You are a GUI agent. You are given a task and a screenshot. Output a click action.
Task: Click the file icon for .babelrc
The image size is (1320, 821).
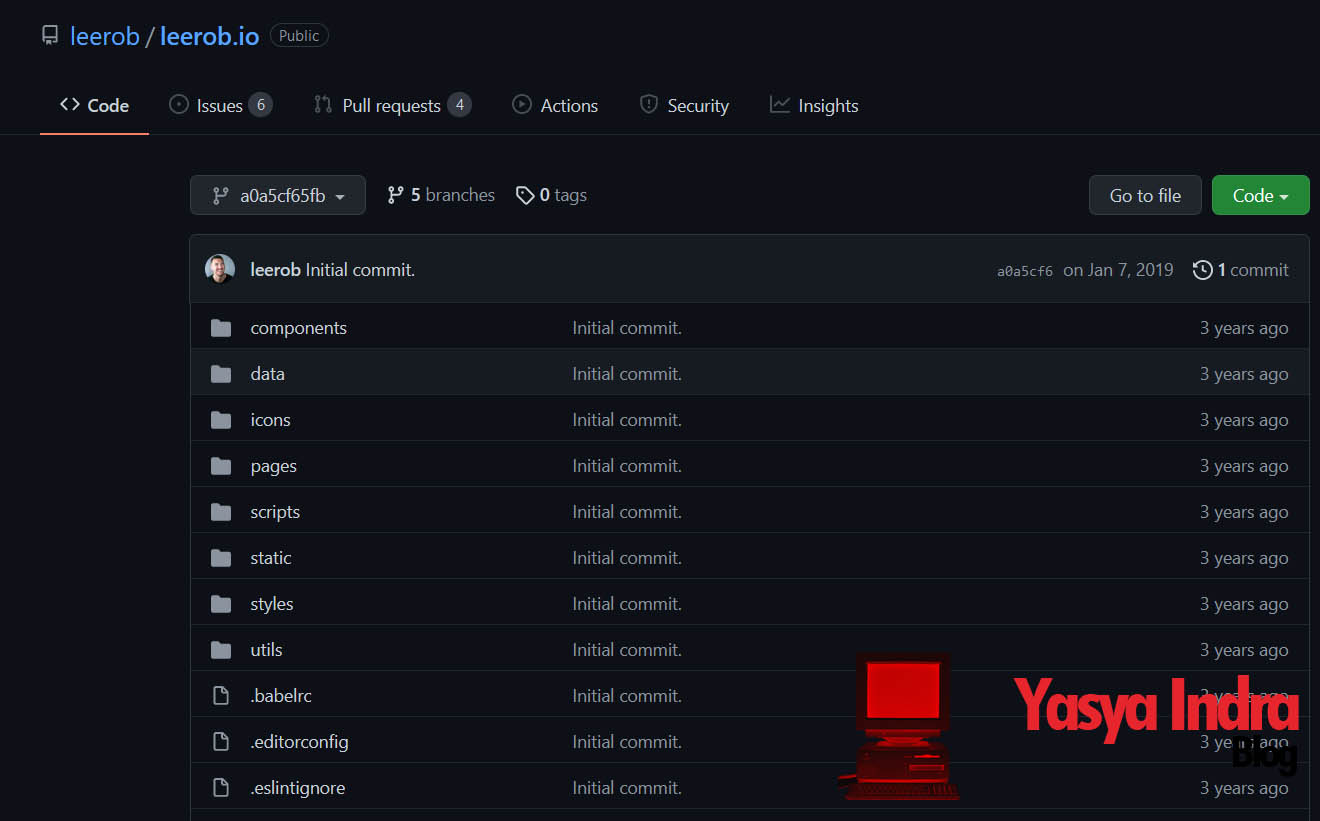pyautogui.click(x=221, y=696)
